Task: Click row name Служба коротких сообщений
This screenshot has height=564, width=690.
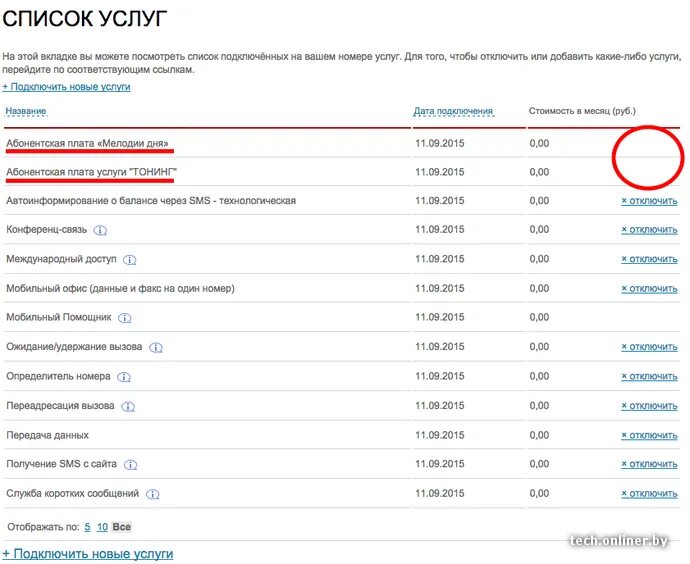Action: 73,494
